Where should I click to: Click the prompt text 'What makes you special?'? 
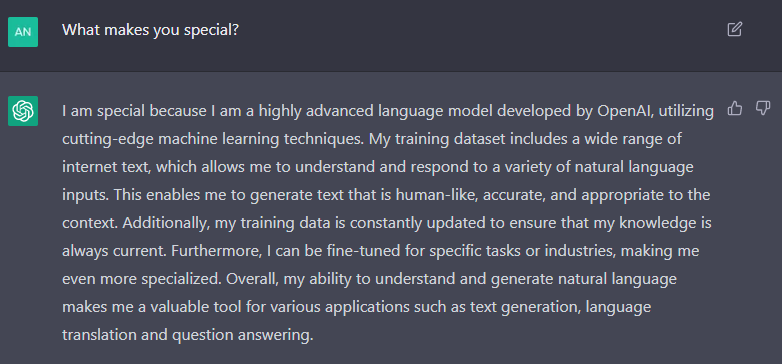click(151, 30)
